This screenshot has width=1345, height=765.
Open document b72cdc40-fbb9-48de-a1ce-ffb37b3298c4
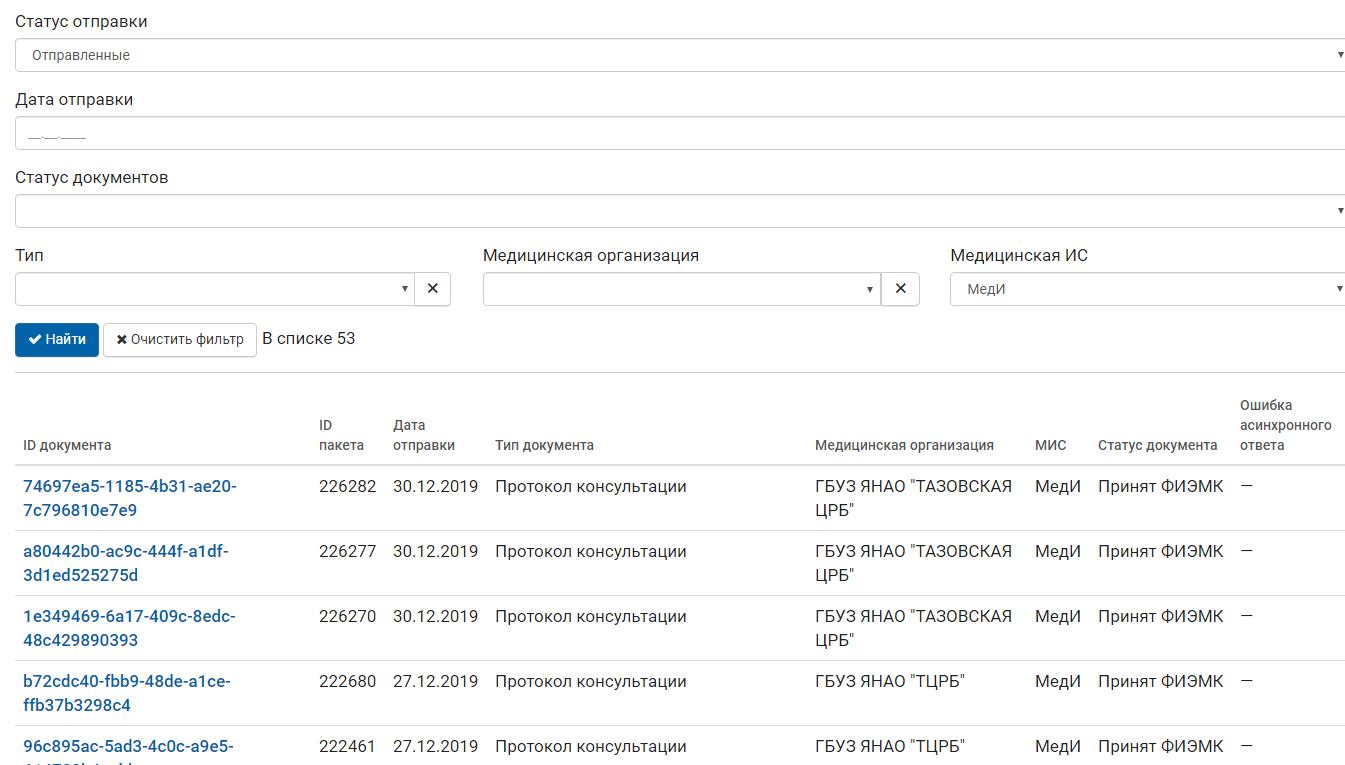(x=127, y=693)
